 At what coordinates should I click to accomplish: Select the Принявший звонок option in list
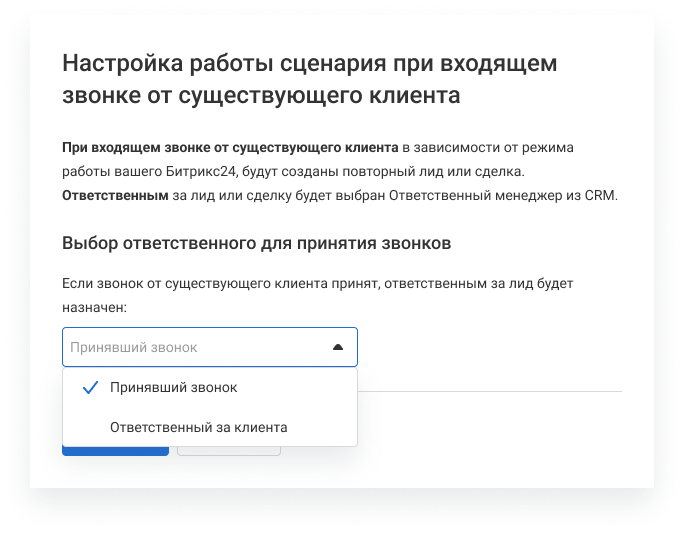coord(173,387)
